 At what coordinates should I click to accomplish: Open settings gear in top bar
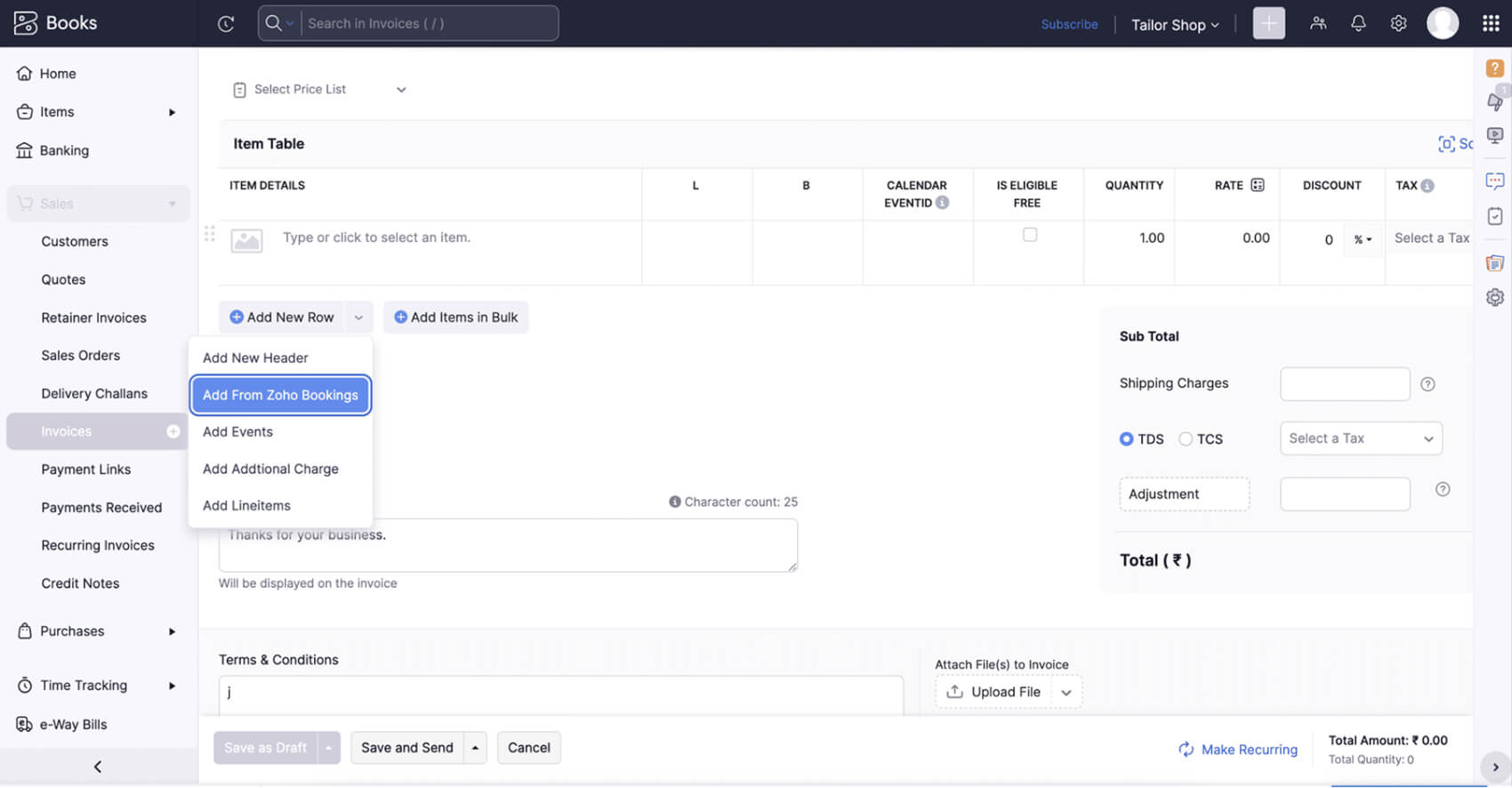pos(1398,24)
